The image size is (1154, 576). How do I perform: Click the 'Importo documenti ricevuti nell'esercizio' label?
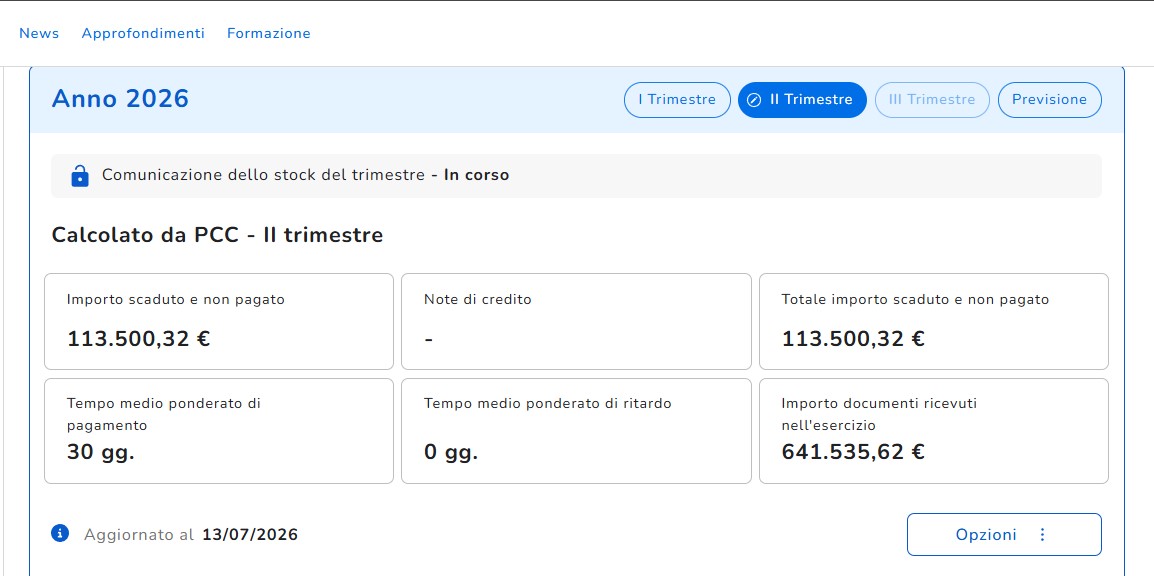879,414
